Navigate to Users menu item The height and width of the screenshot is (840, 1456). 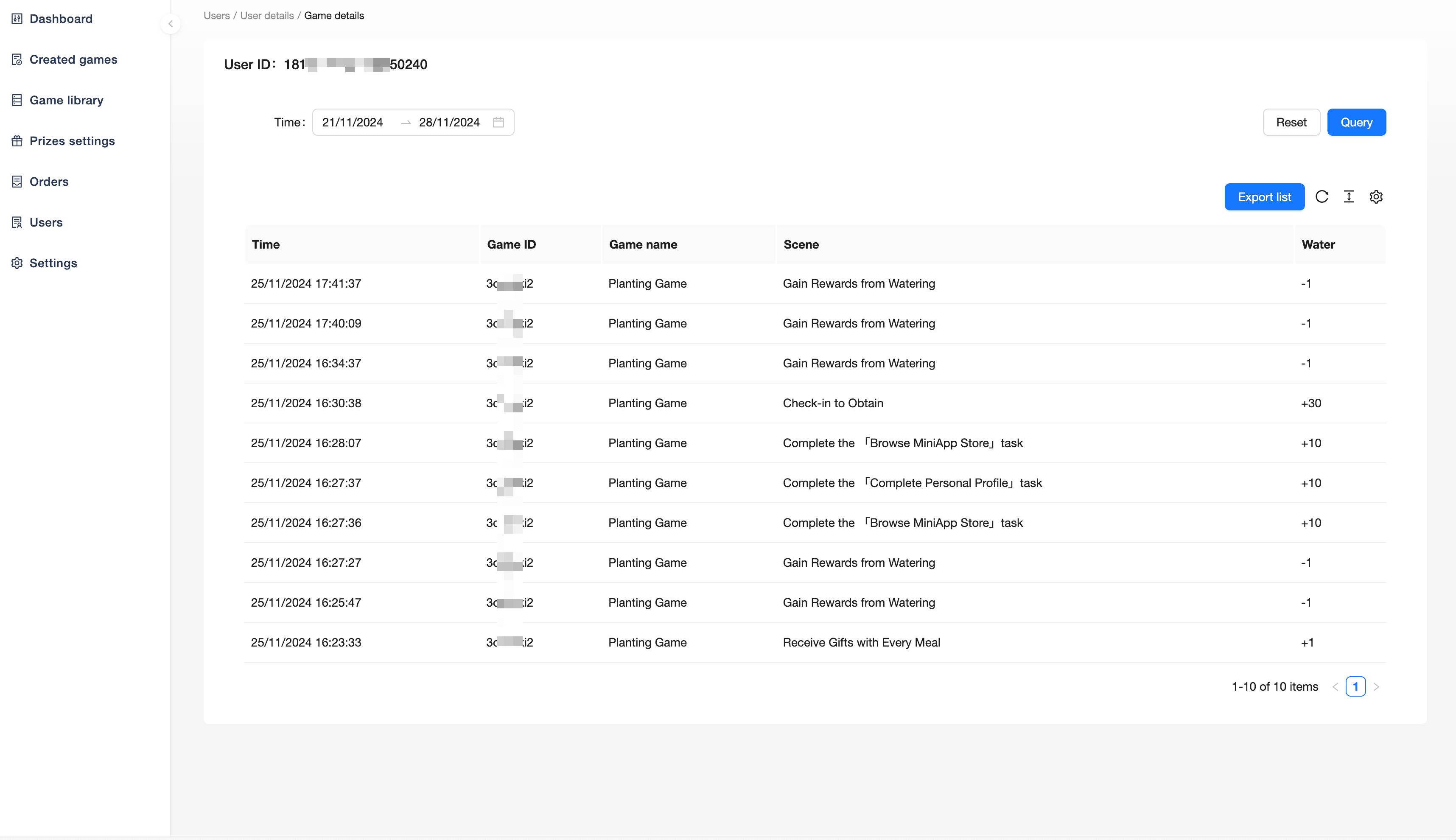click(x=45, y=222)
